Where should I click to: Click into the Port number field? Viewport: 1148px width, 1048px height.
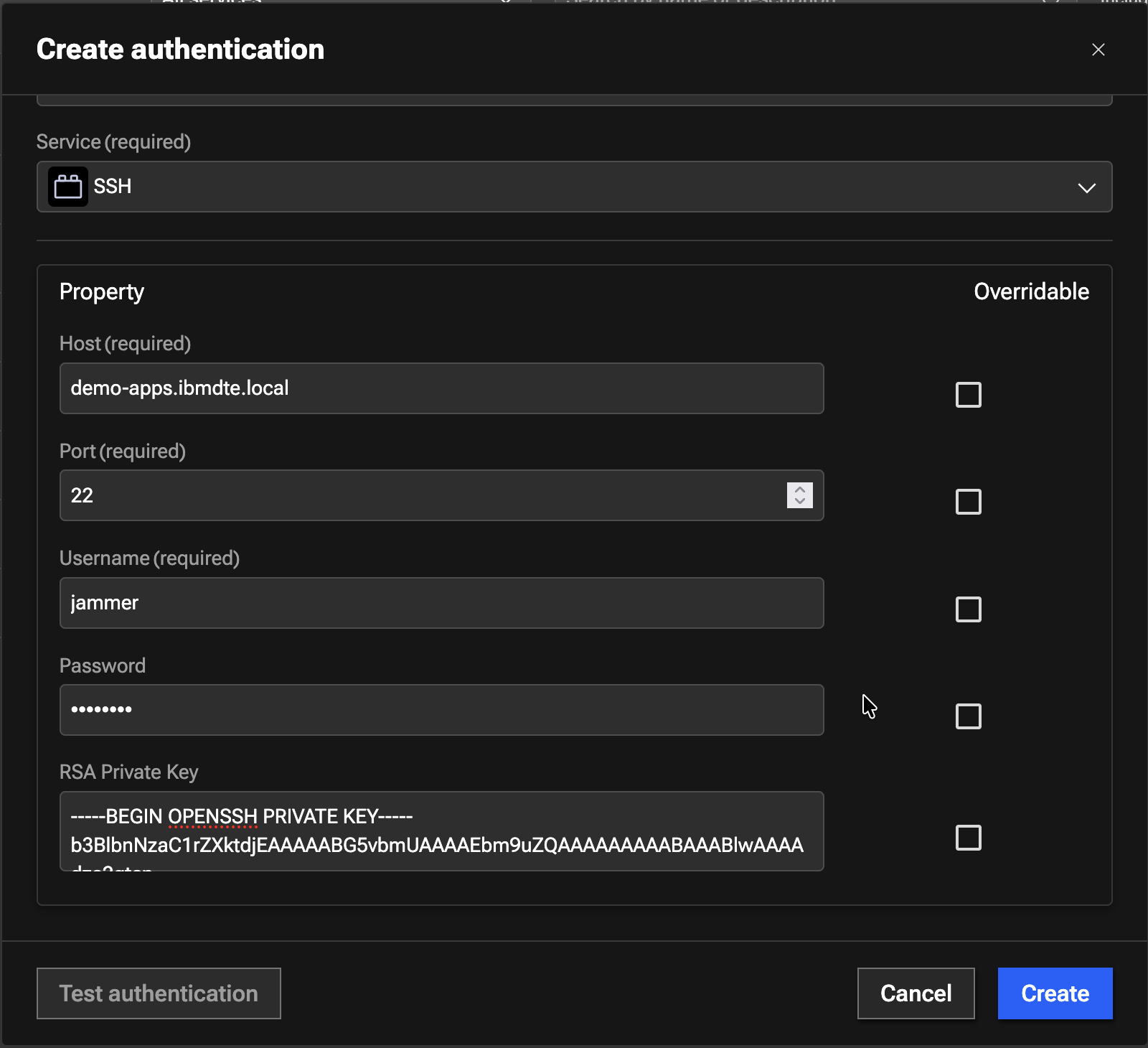pyautogui.click(x=423, y=495)
